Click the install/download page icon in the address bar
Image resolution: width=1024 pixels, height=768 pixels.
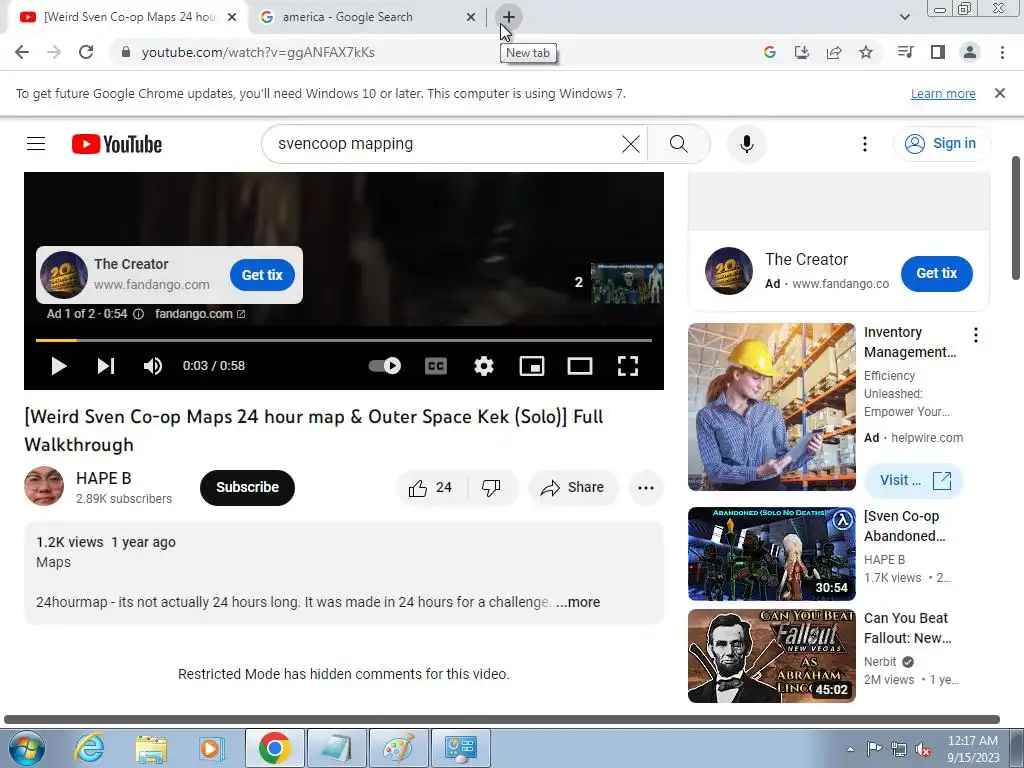pyautogui.click(x=801, y=52)
